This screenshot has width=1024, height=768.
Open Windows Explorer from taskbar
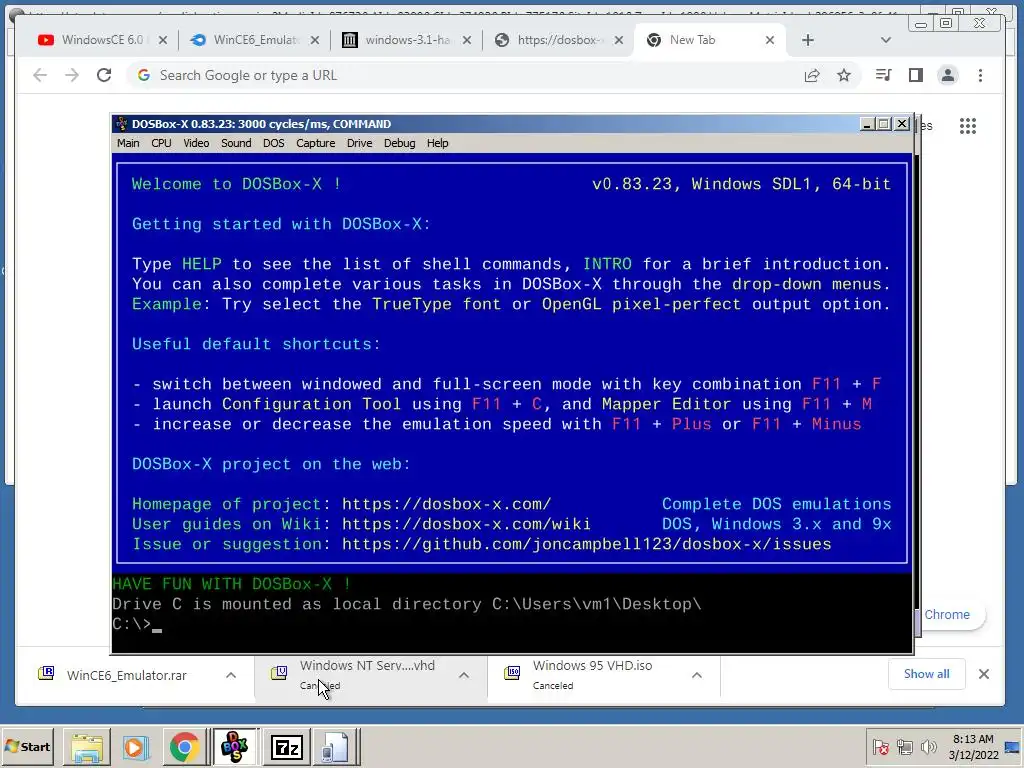tap(87, 746)
